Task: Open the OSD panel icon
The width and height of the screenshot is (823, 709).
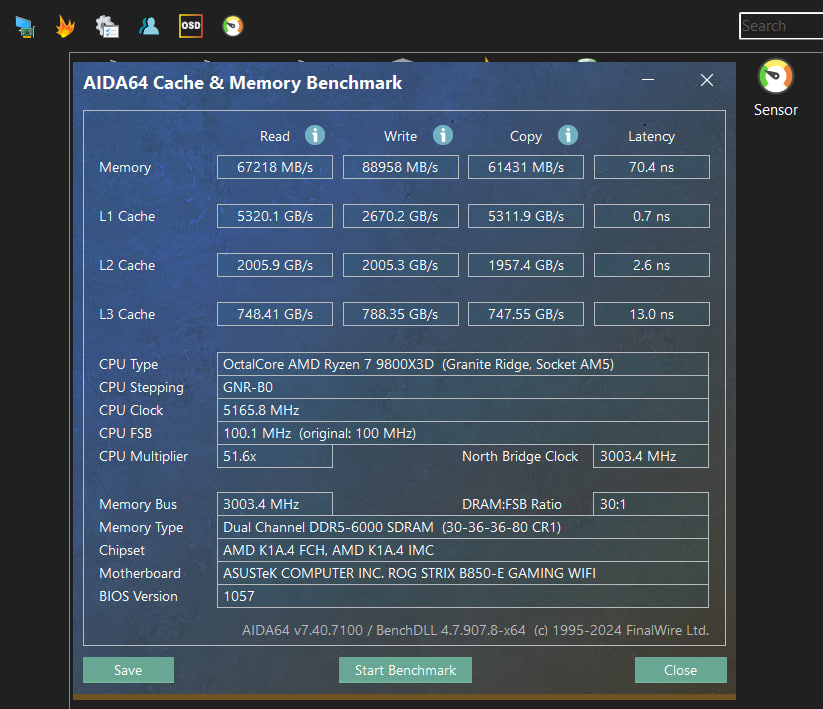Action: pos(191,26)
